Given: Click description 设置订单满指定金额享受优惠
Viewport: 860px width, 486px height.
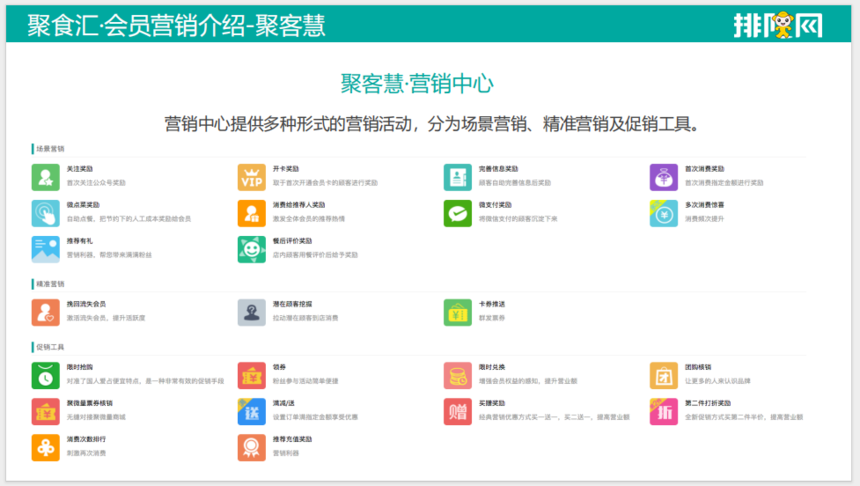Looking at the screenshot, I should pyautogui.click(x=315, y=417).
